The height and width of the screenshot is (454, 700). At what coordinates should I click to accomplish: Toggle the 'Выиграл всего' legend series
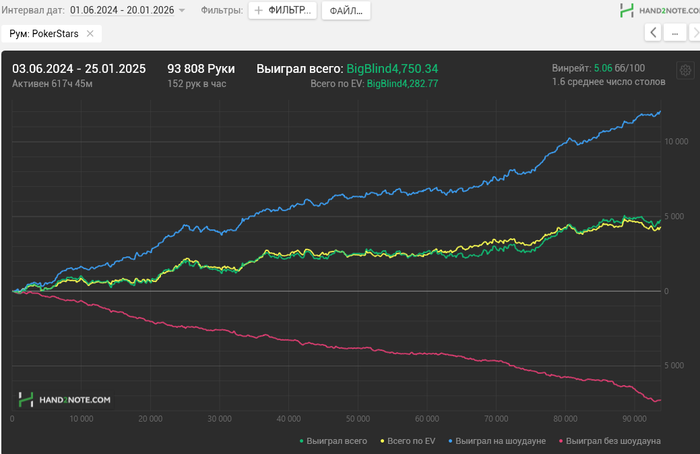pyautogui.click(x=333, y=441)
